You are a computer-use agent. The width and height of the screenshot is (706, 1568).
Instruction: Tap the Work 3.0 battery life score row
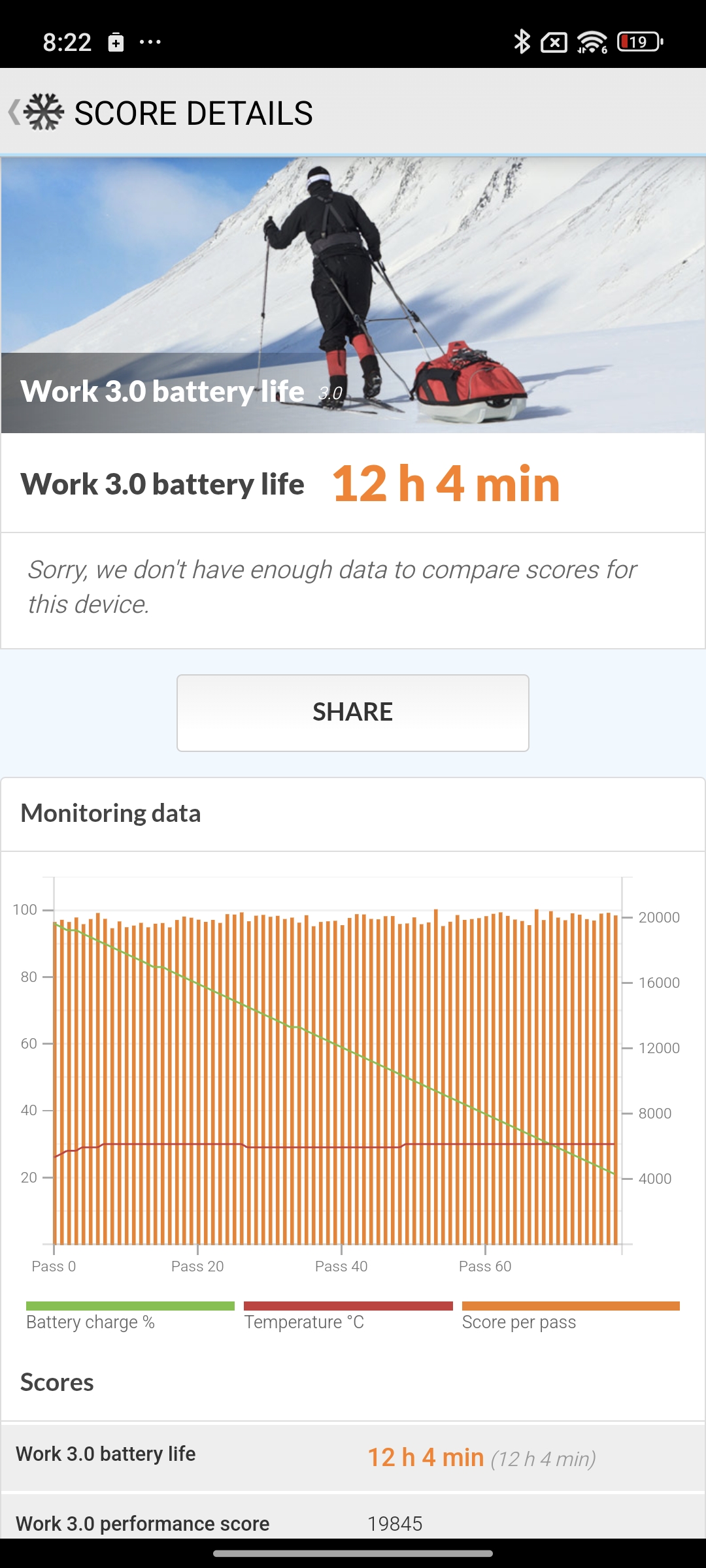(x=353, y=1456)
